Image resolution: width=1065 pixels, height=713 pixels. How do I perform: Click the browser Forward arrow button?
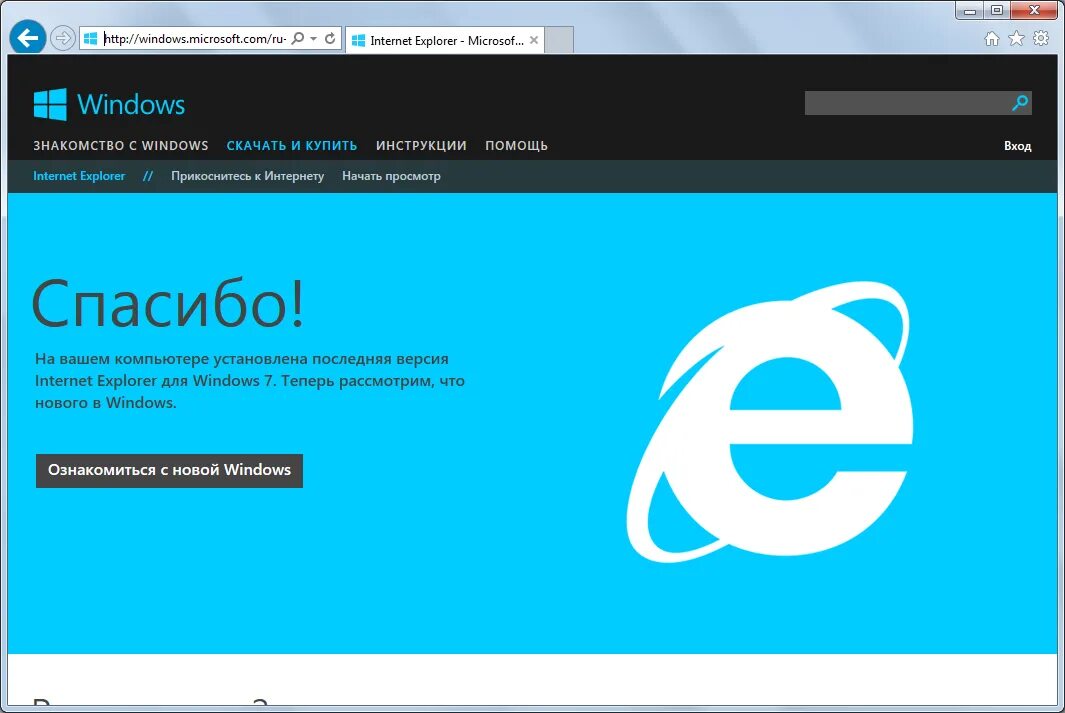(62, 38)
